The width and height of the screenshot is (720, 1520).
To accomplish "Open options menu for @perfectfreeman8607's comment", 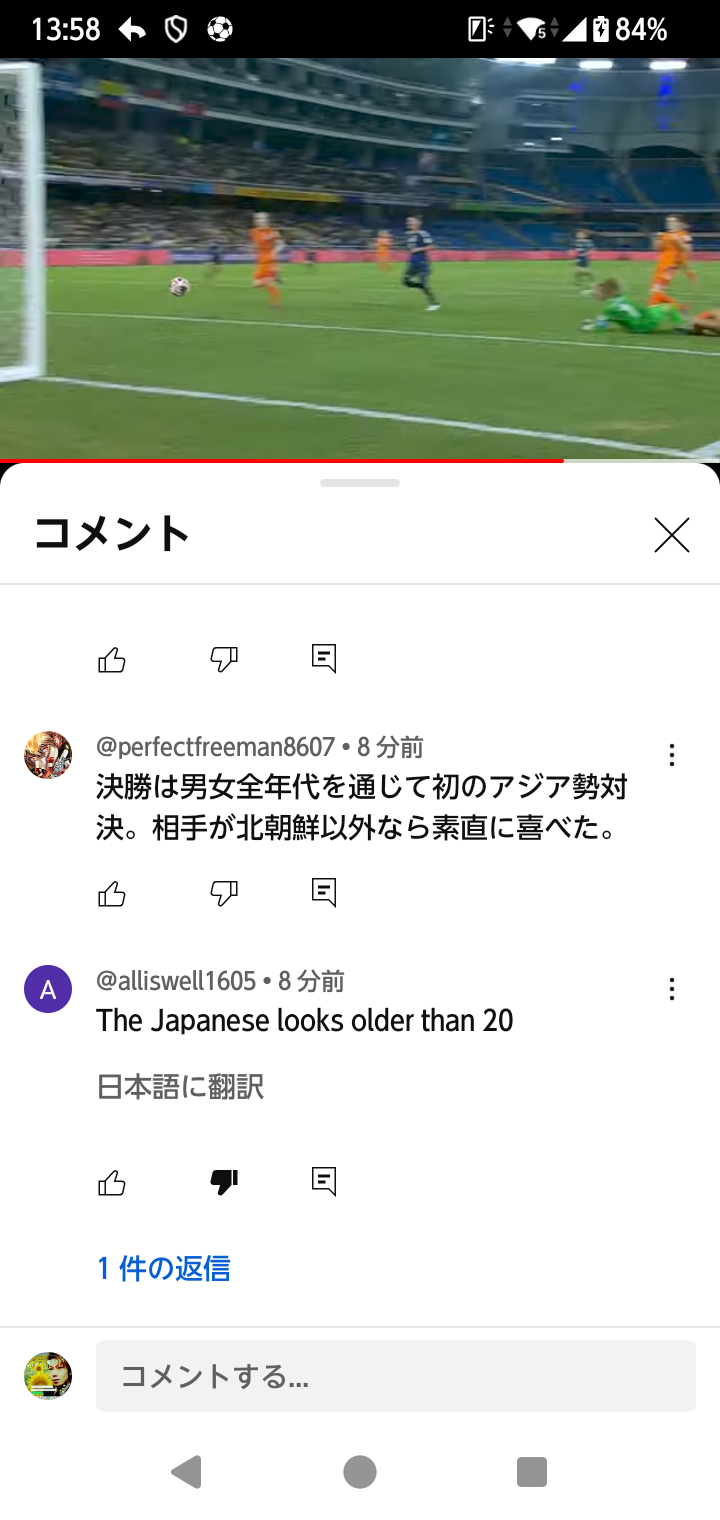I will pyautogui.click(x=672, y=755).
